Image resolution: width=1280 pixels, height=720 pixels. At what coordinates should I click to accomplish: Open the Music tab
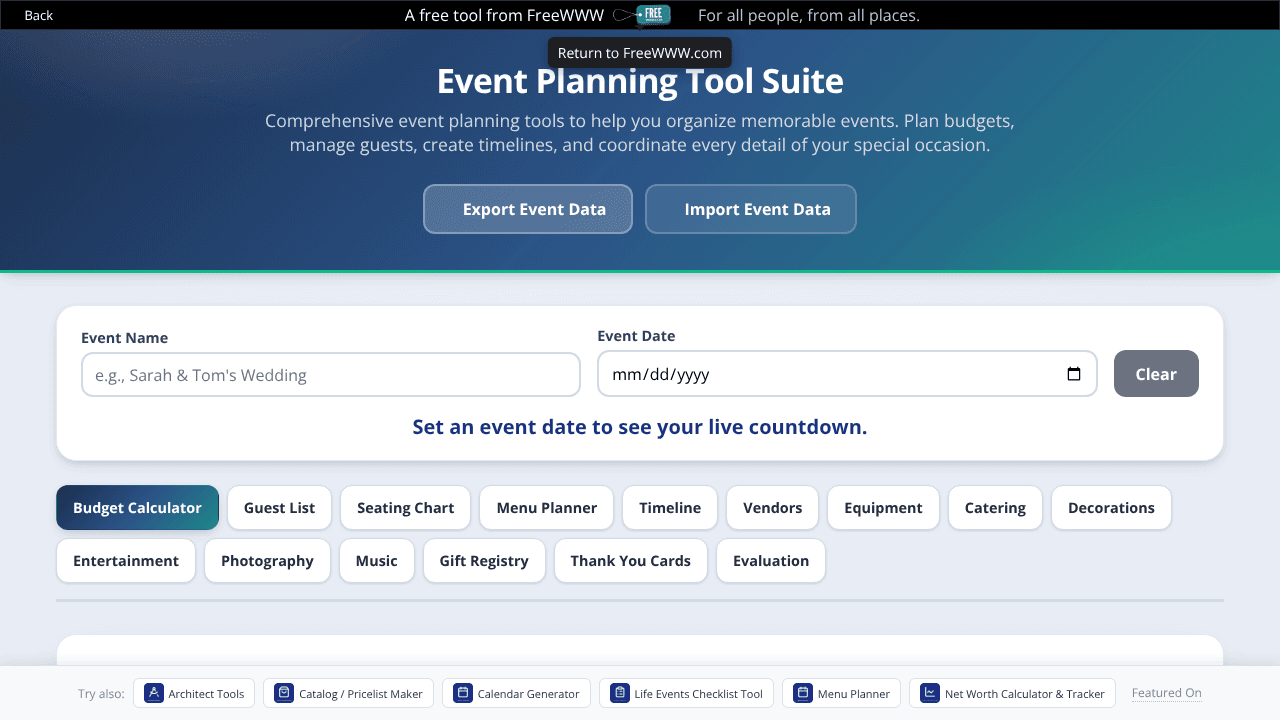pyautogui.click(x=377, y=561)
